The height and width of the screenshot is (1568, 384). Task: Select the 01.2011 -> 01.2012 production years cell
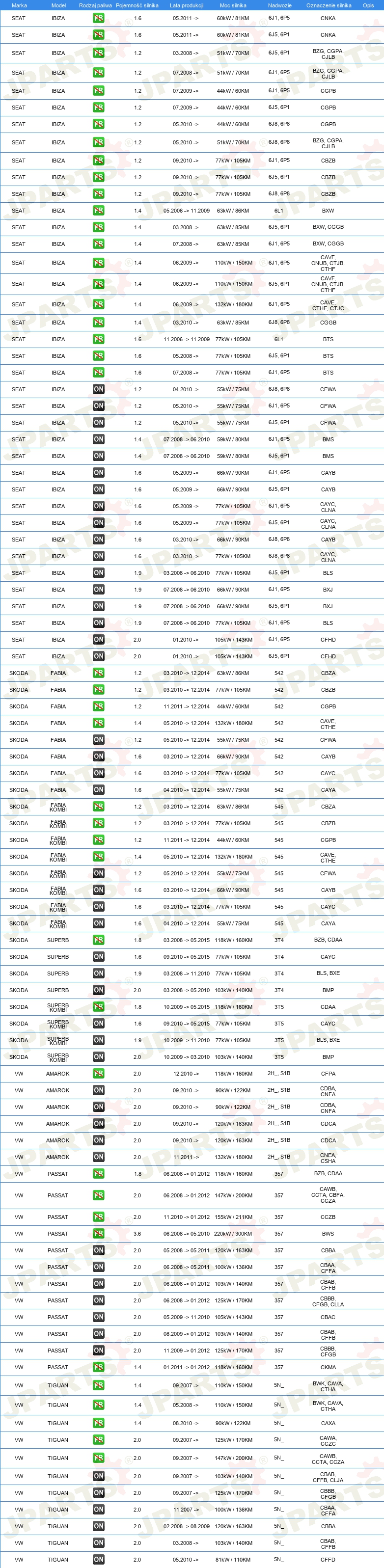pyautogui.click(x=186, y=1367)
